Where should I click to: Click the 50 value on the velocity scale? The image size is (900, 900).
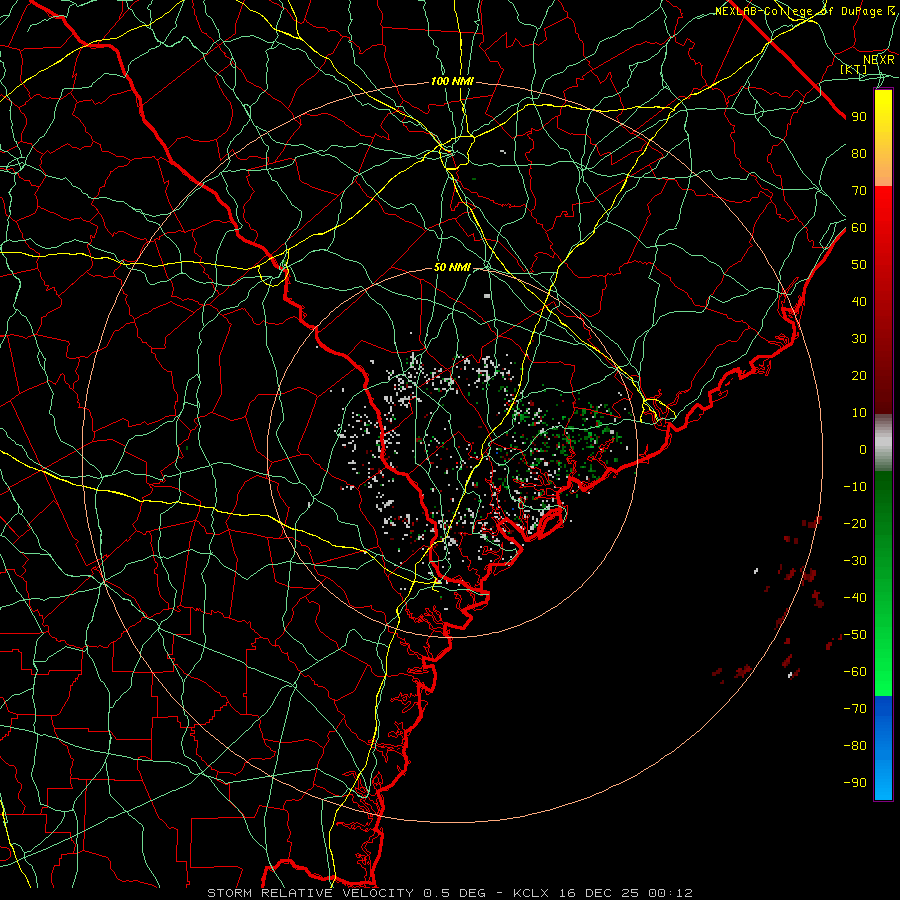tap(859, 265)
